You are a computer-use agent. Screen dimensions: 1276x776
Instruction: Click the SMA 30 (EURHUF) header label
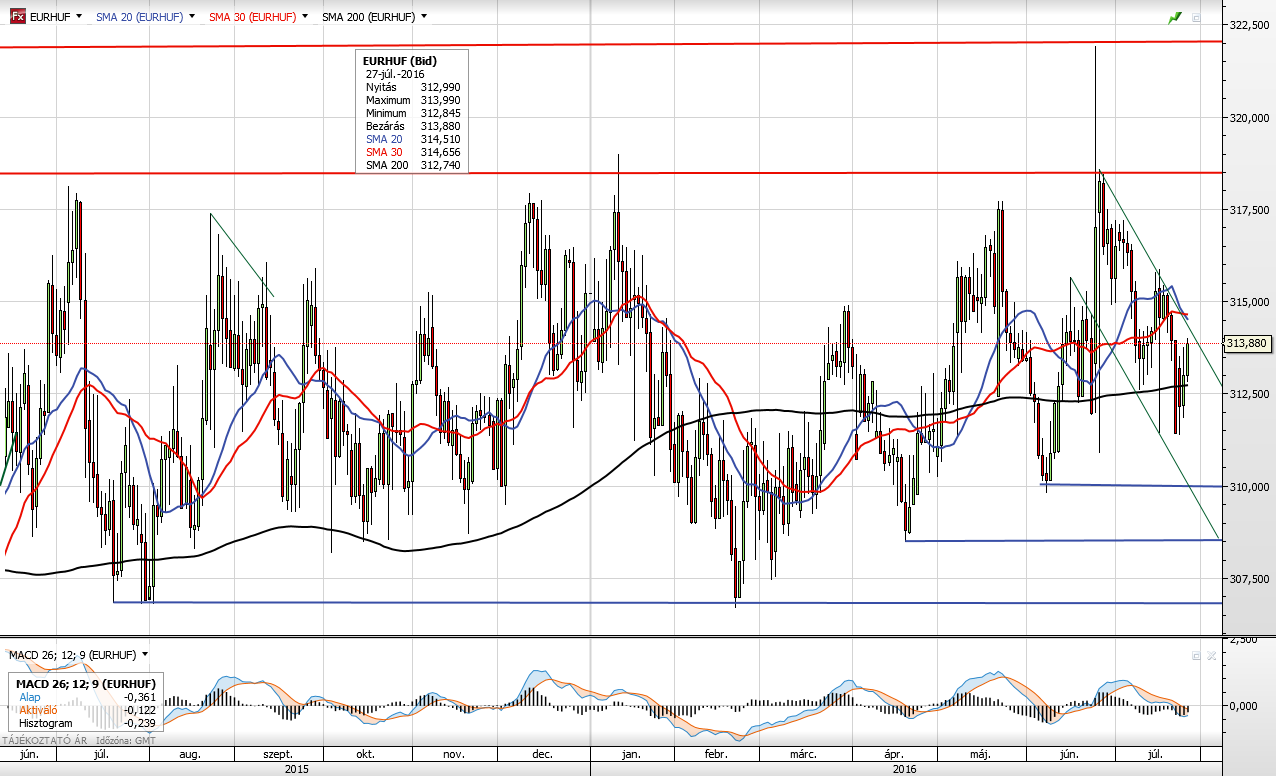[253, 17]
